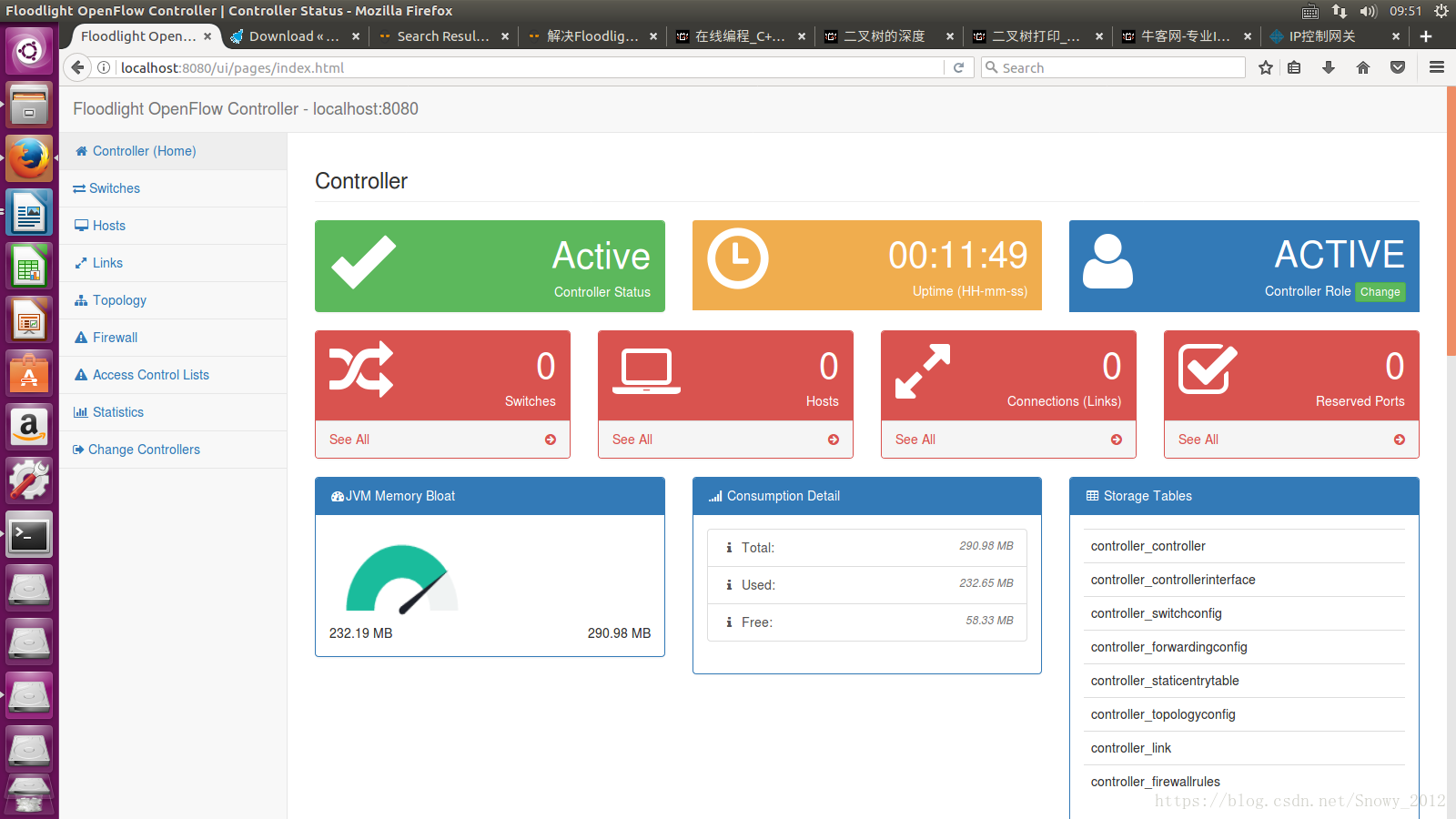Click the Reserved Ports checkbox icon

pos(1208,369)
